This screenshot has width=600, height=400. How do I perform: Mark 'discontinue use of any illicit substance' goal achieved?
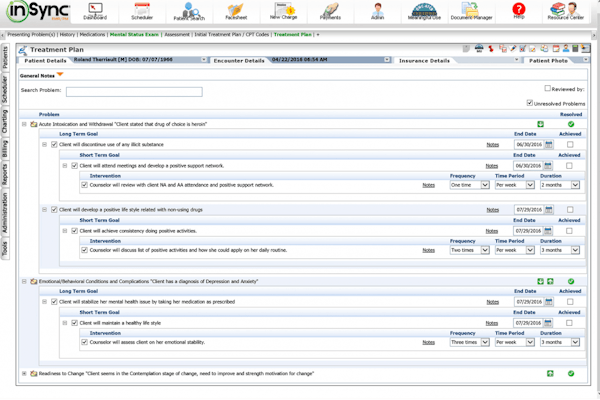click(570, 145)
